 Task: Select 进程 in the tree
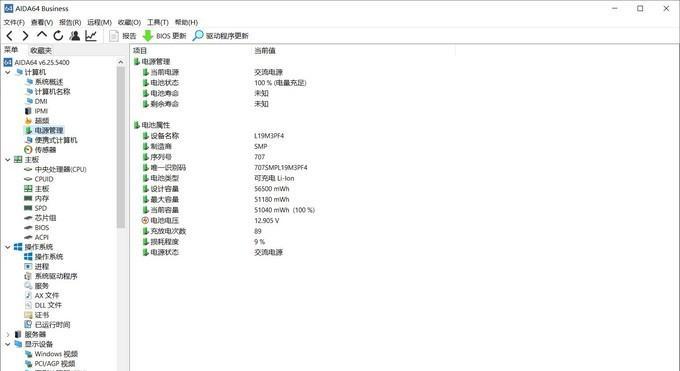[36, 266]
